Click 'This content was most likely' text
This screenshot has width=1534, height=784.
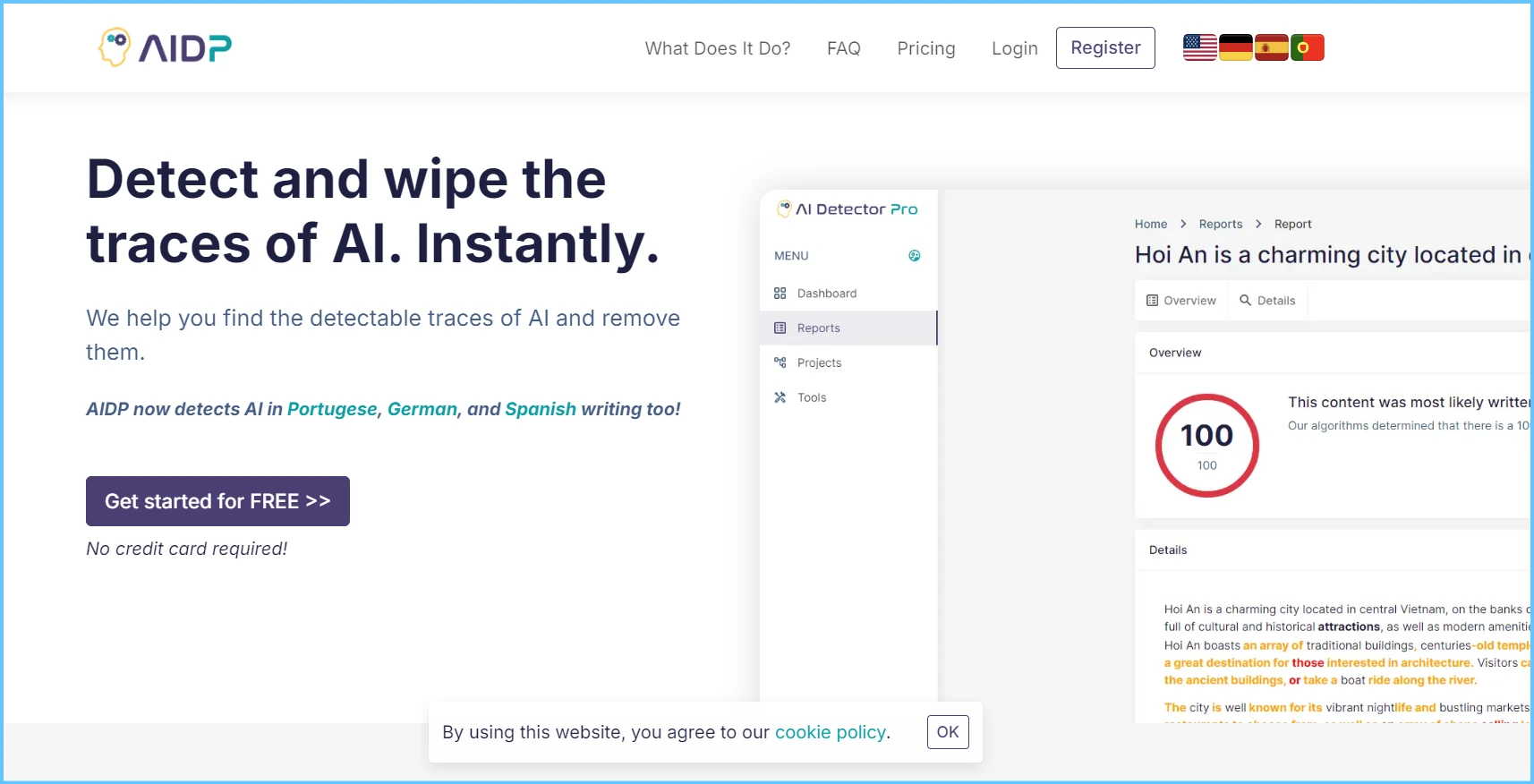[1410, 403]
